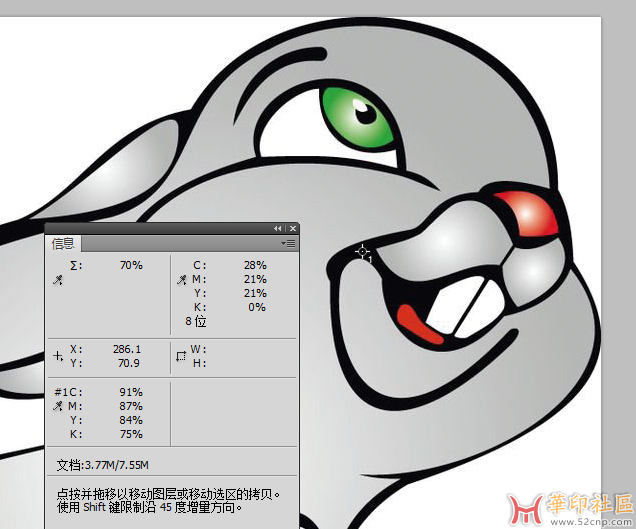The image size is (636, 529).
Task: Click the eyedropper icon under the Σ readout
Action: pyautogui.click(x=58, y=280)
